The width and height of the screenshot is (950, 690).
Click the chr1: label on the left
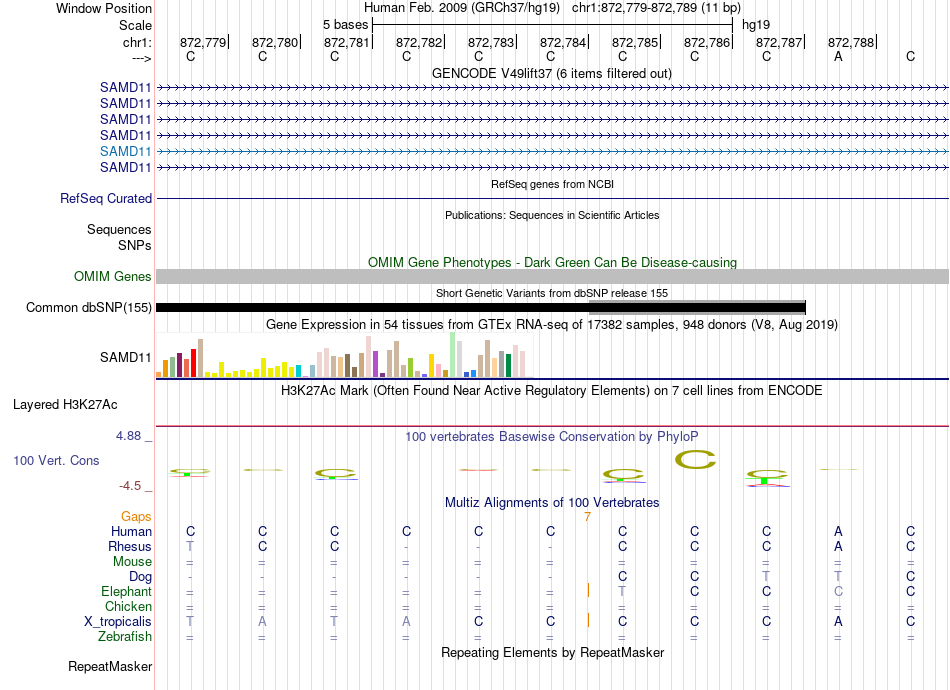(x=137, y=42)
